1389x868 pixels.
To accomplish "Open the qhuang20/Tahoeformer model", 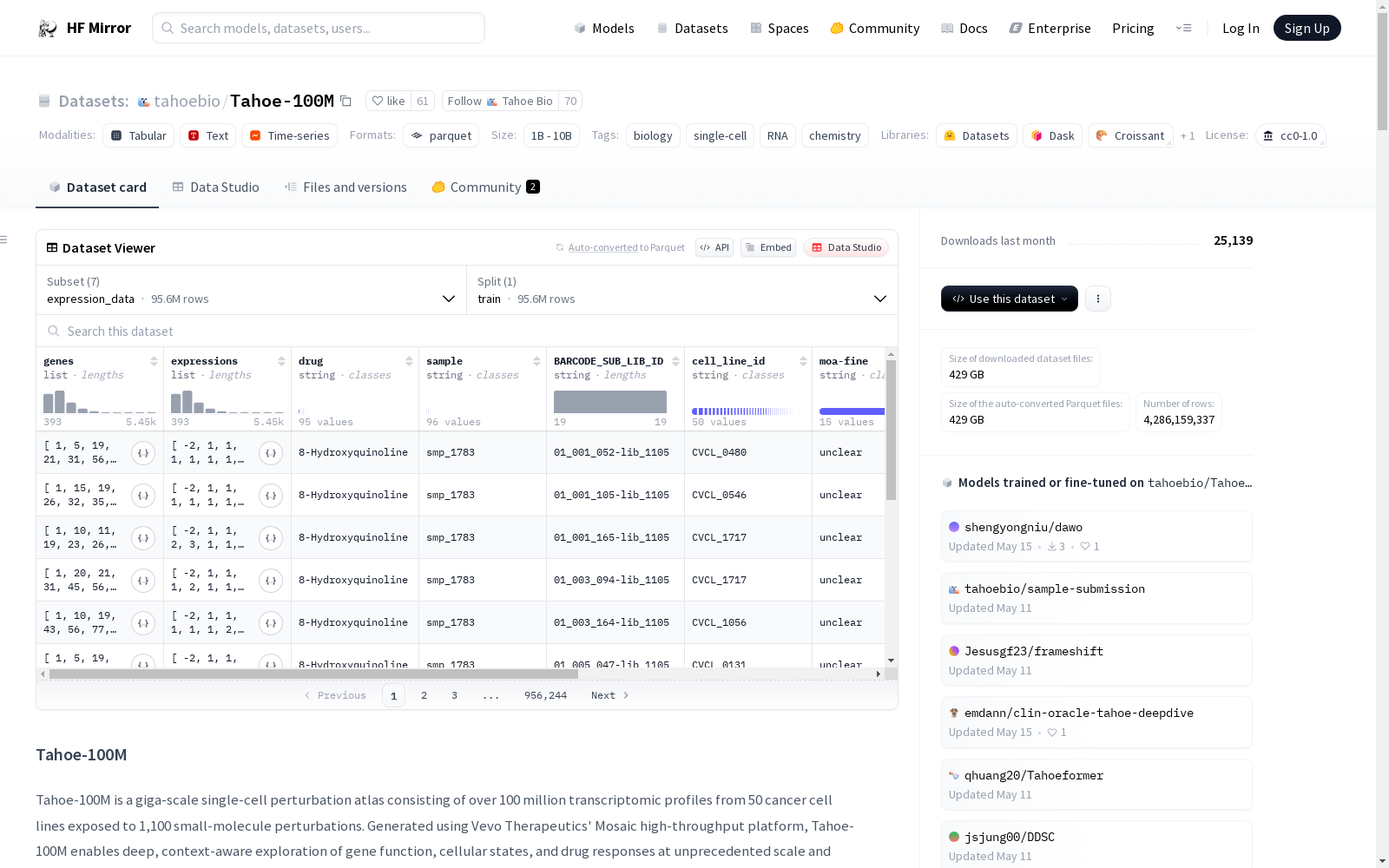I will 1096,785.
